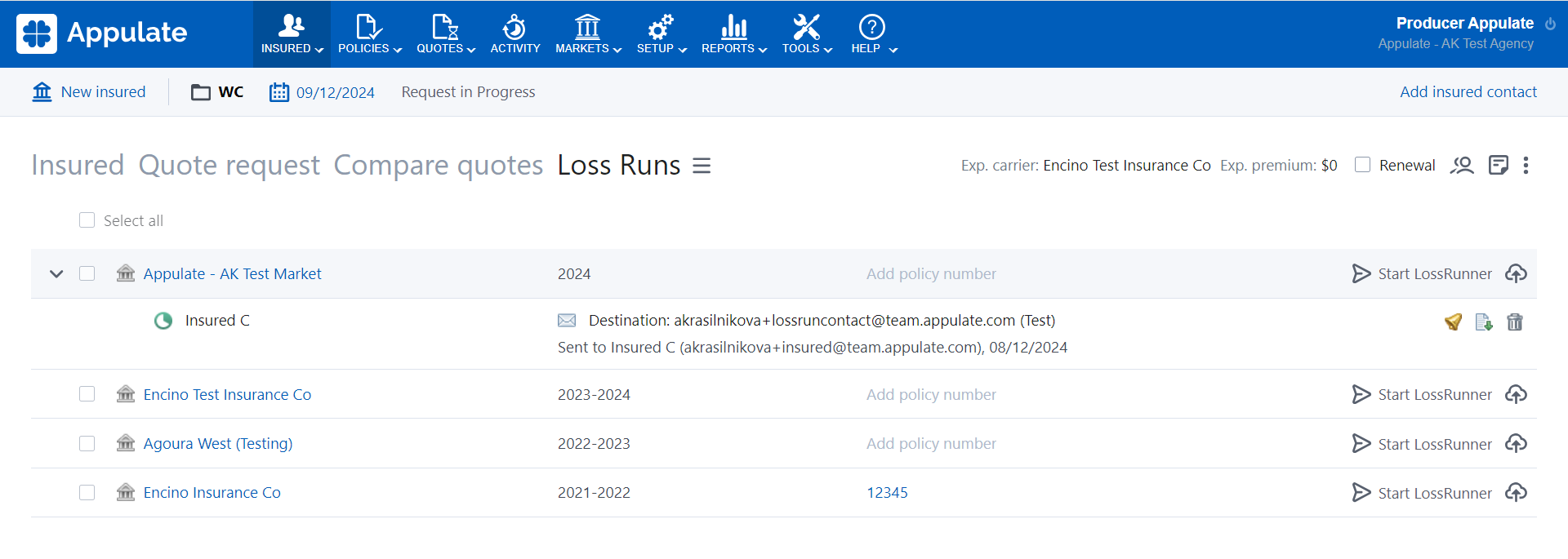Toggle the Renewal checkbox
The image size is (1568, 559).
(1362, 165)
